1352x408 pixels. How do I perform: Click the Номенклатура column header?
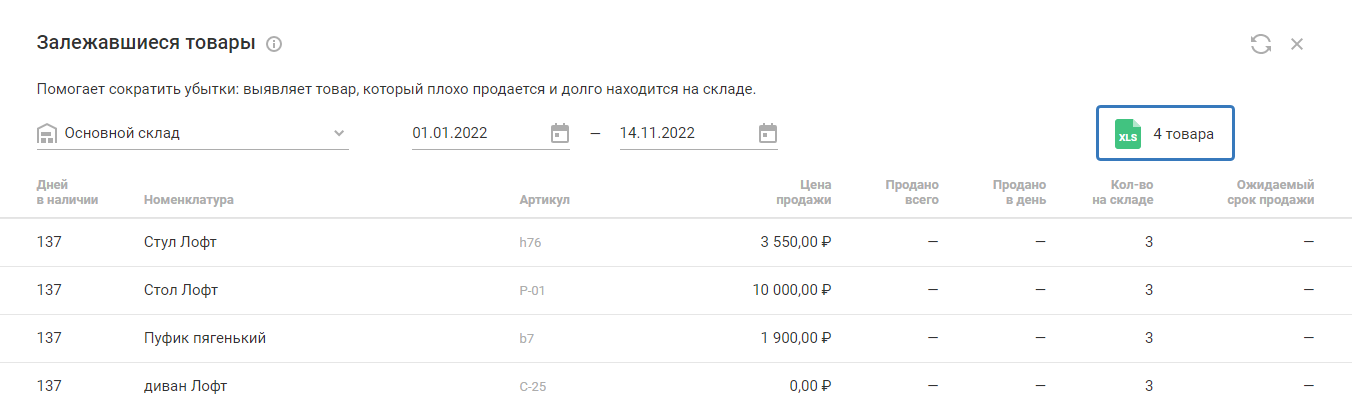point(188,200)
